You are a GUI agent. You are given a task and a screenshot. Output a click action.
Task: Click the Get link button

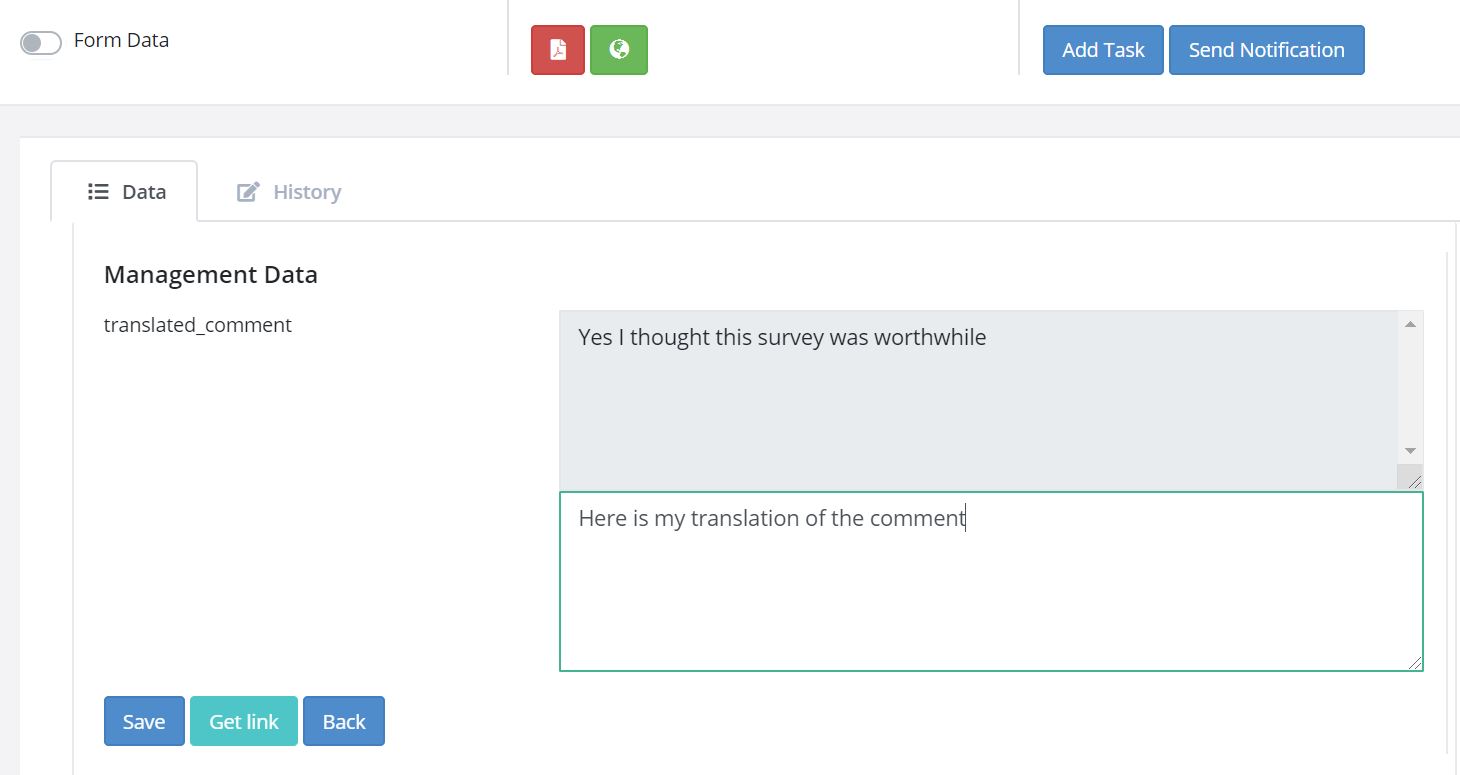click(243, 721)
